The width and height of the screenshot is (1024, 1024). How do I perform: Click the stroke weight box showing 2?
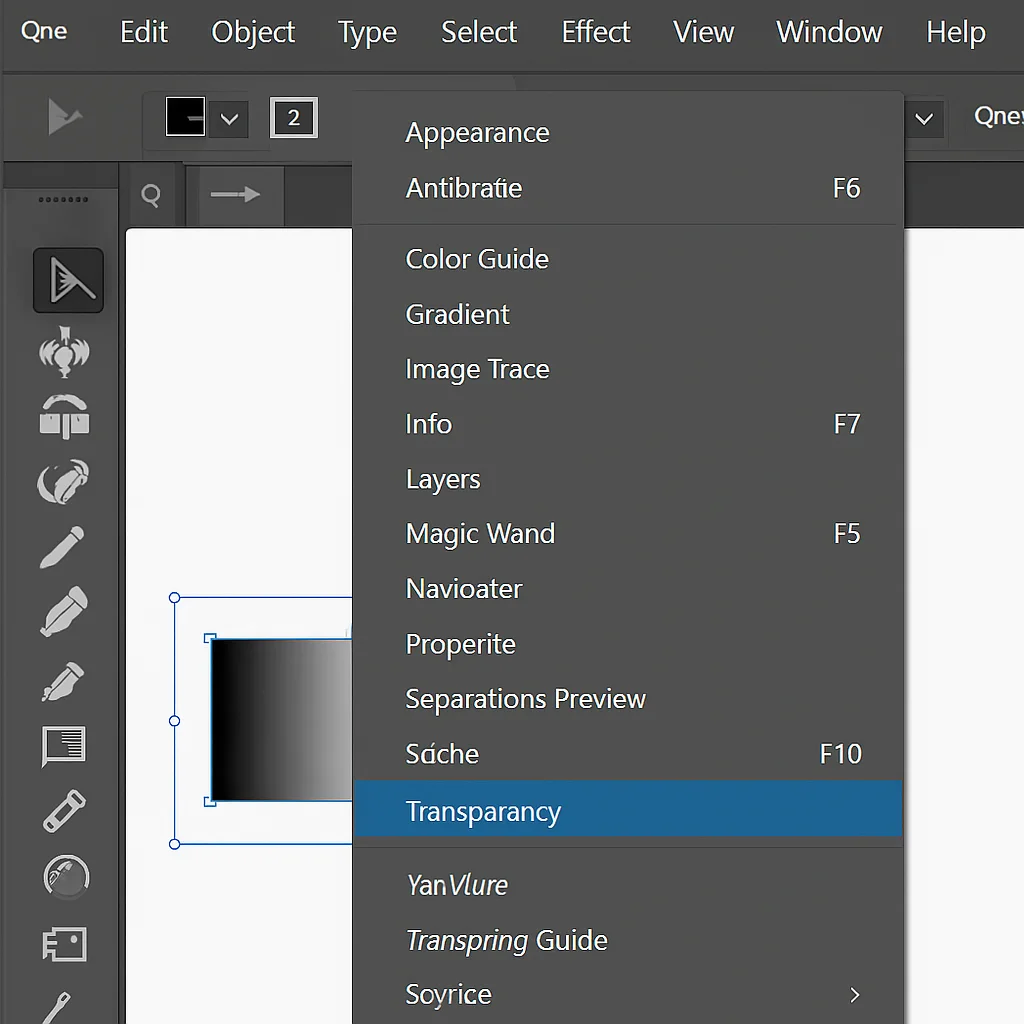294,118
